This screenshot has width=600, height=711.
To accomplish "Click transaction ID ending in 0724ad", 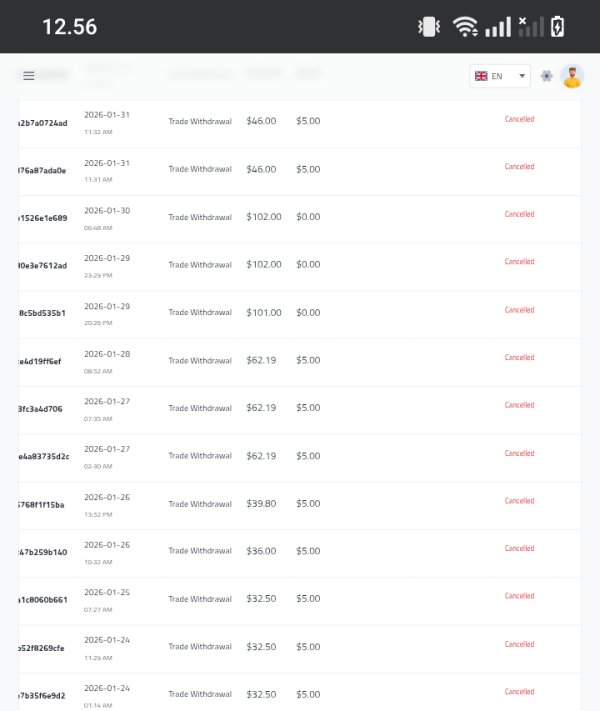I will coord(43,123).
